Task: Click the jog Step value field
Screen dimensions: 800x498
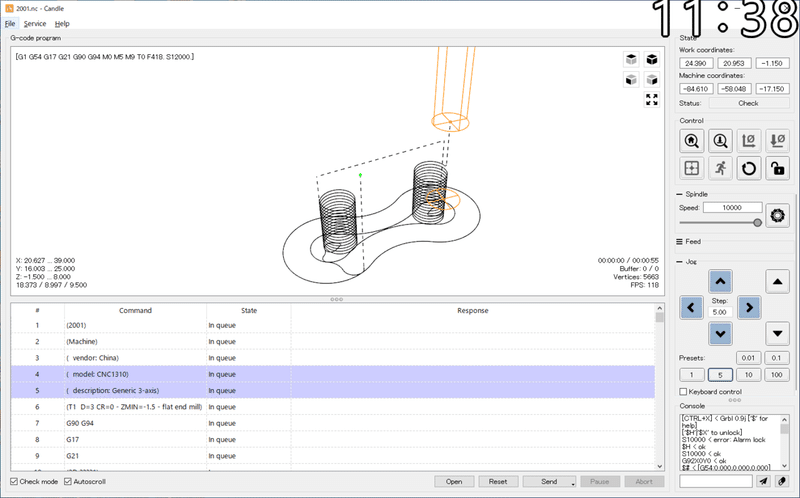Action: click(720, 312)
